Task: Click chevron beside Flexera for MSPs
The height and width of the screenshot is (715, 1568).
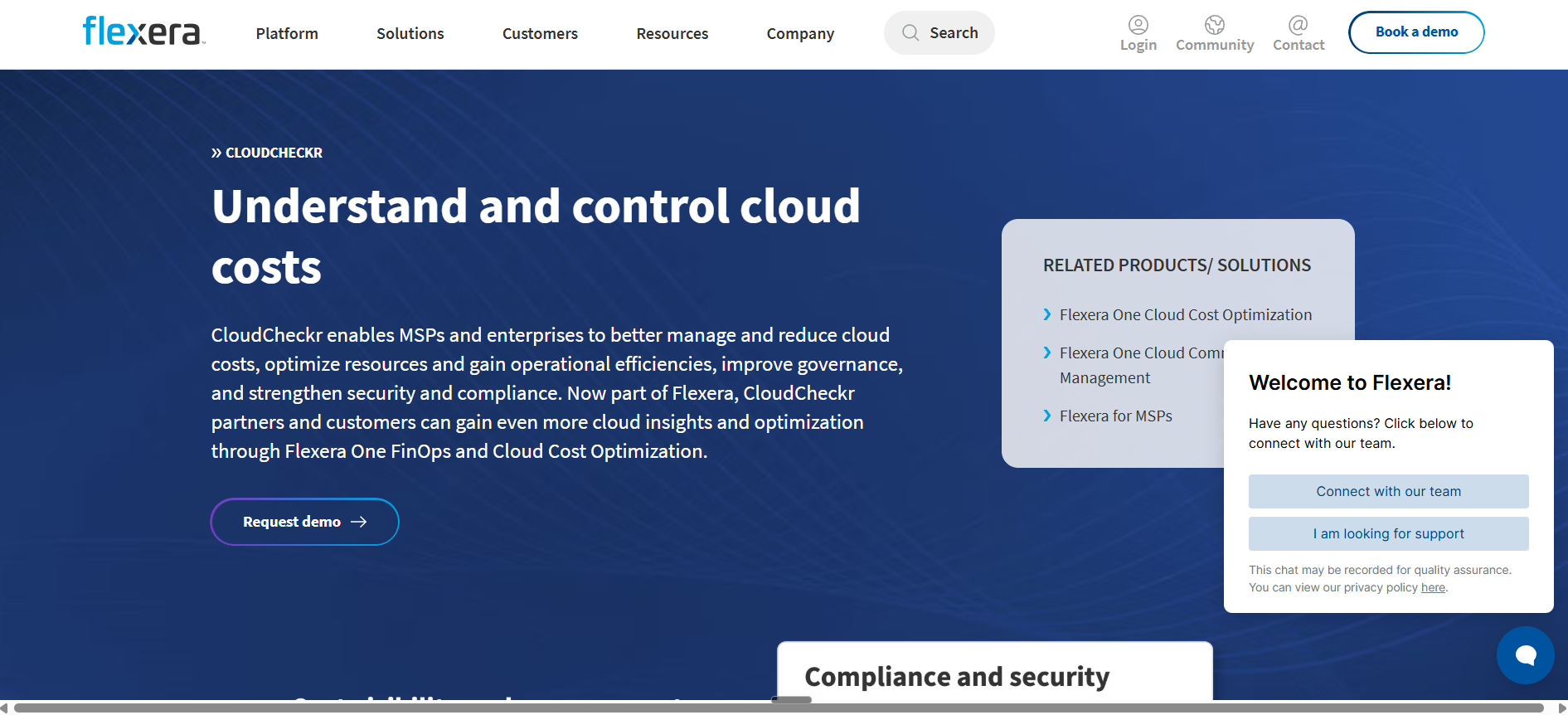Action: click(x=1047, y=416)
